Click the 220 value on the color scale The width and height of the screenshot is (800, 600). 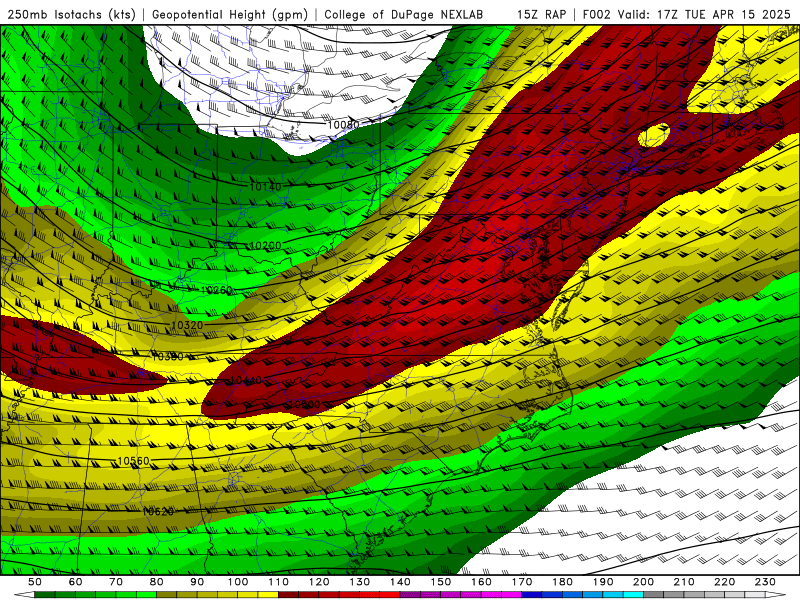click(724, 582)
